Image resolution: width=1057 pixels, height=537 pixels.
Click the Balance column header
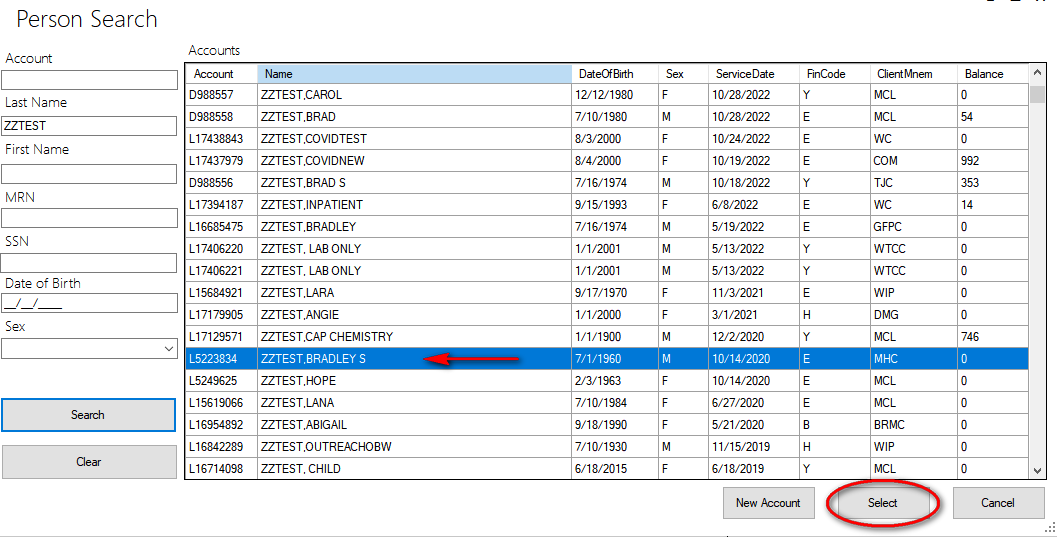pos(990,74)
